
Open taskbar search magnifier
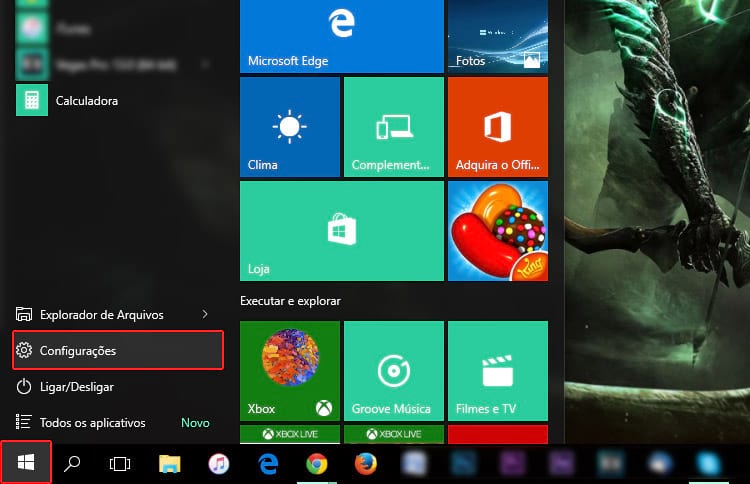tap(72, 463)
